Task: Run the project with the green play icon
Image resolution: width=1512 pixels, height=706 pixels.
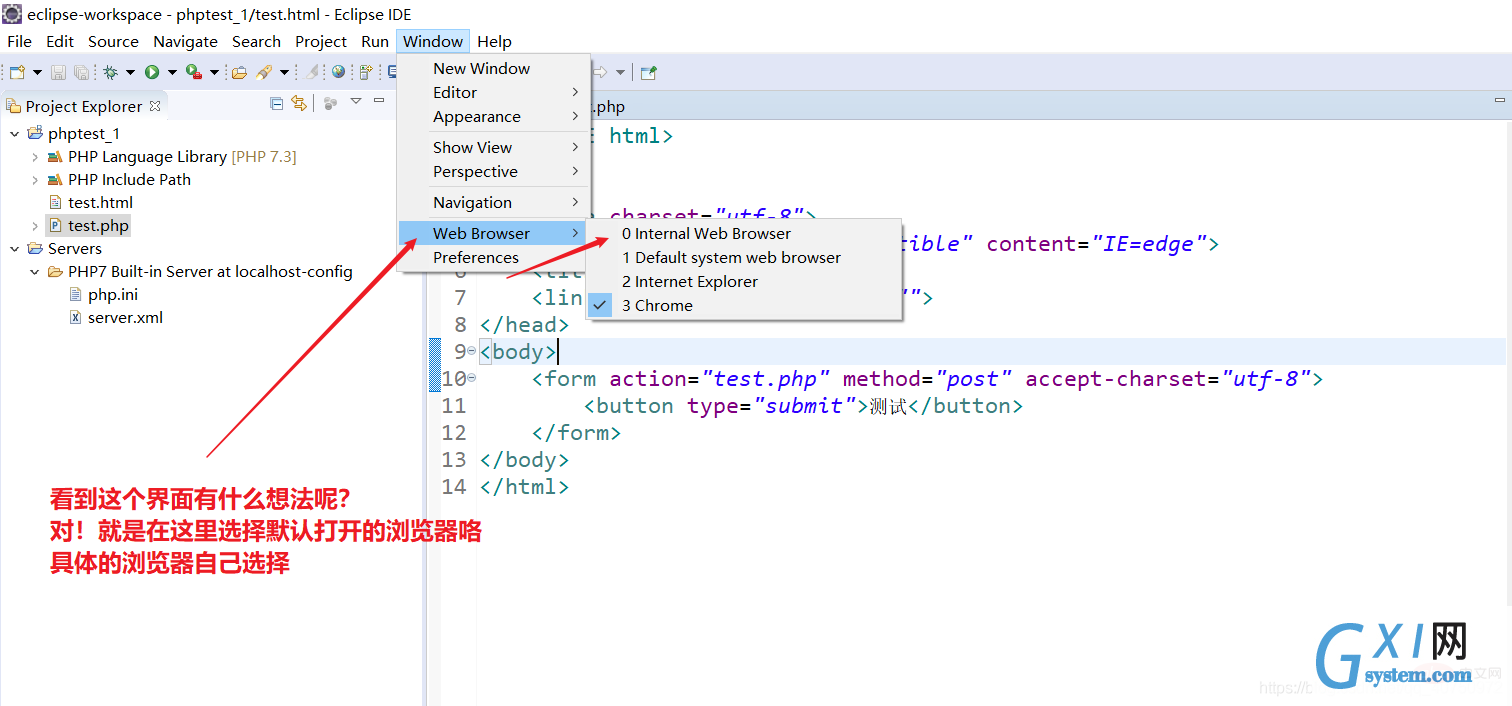Action: point(152,72)
